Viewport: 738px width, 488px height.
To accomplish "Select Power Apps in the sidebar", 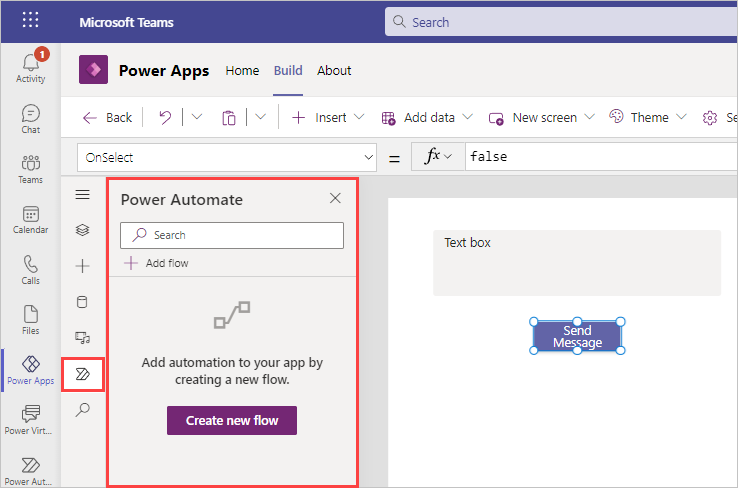I will pos(31,371).
